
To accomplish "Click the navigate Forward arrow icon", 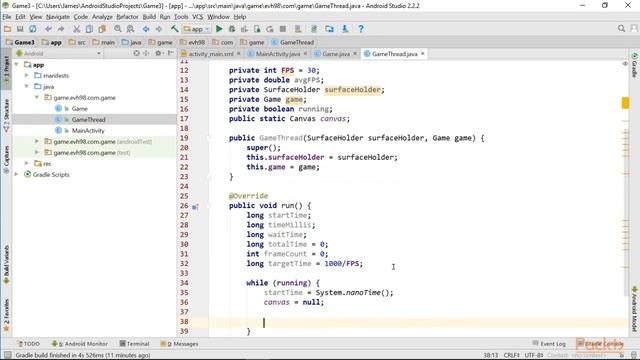I will pos(158,29).
